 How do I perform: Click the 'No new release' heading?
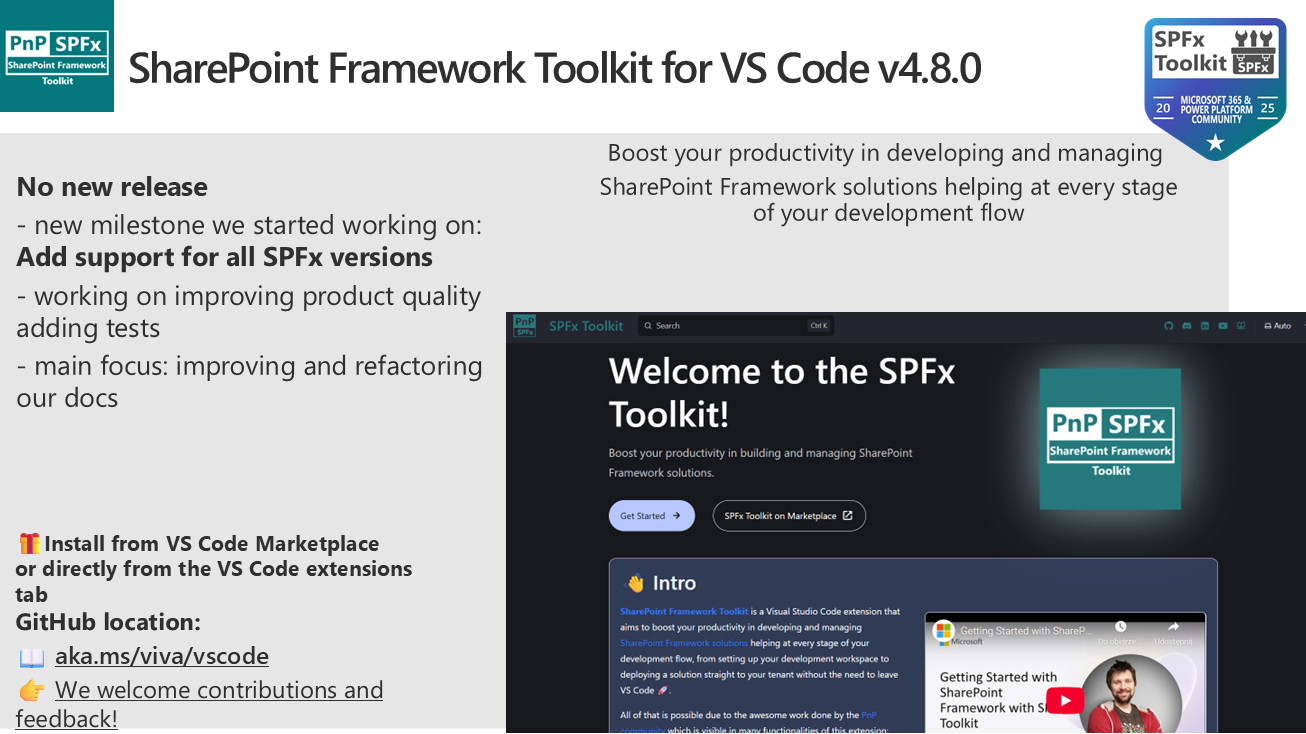pyautogui.click(x=112, y=187)
